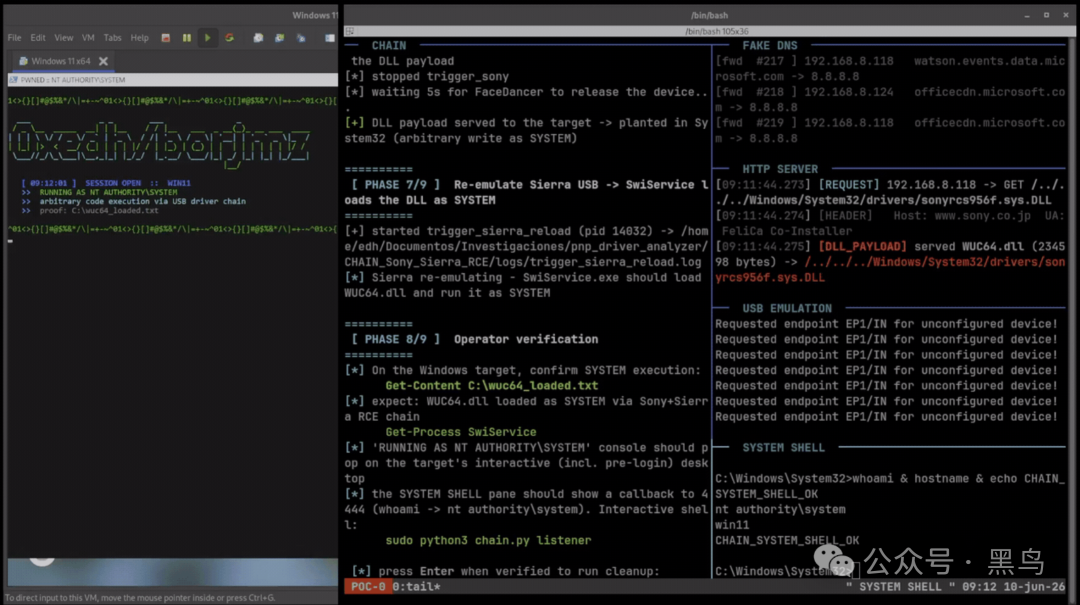Maximize the /bin/bash terminal window
Viewport: 1080px width, 605px height.
[x=1046, y=15]
